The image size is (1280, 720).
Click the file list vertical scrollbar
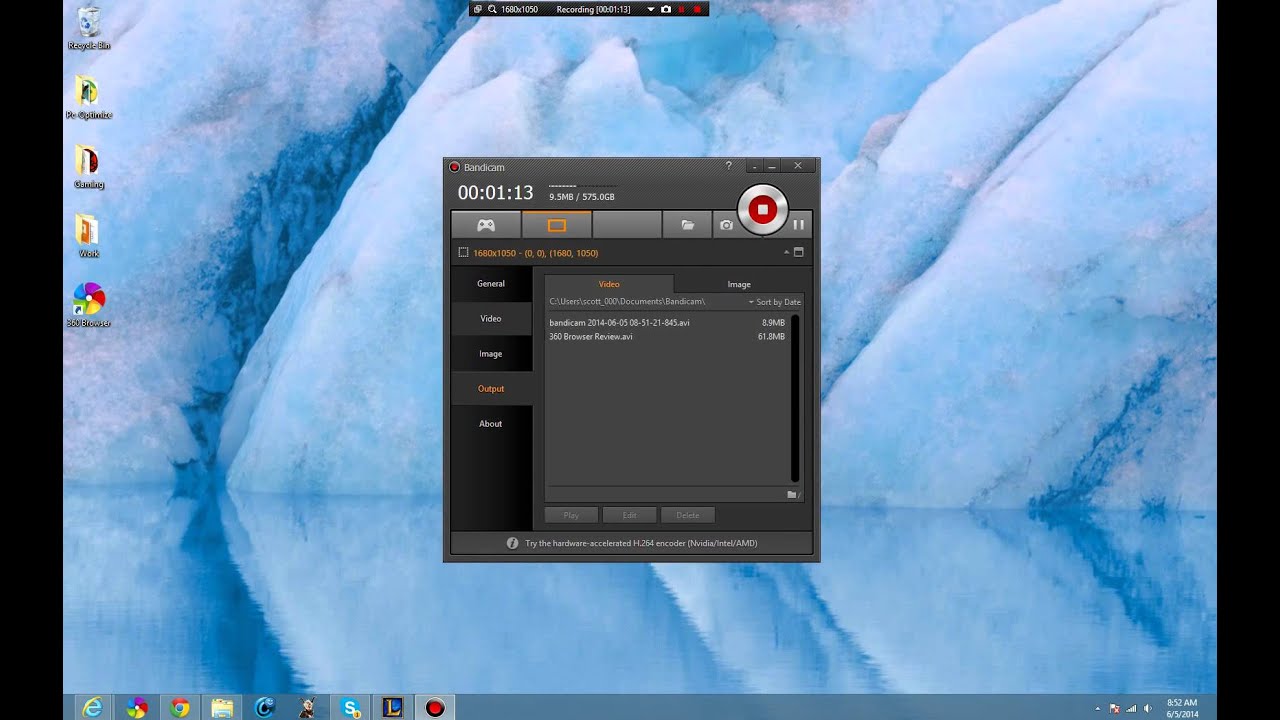click(x=796, y=399)
